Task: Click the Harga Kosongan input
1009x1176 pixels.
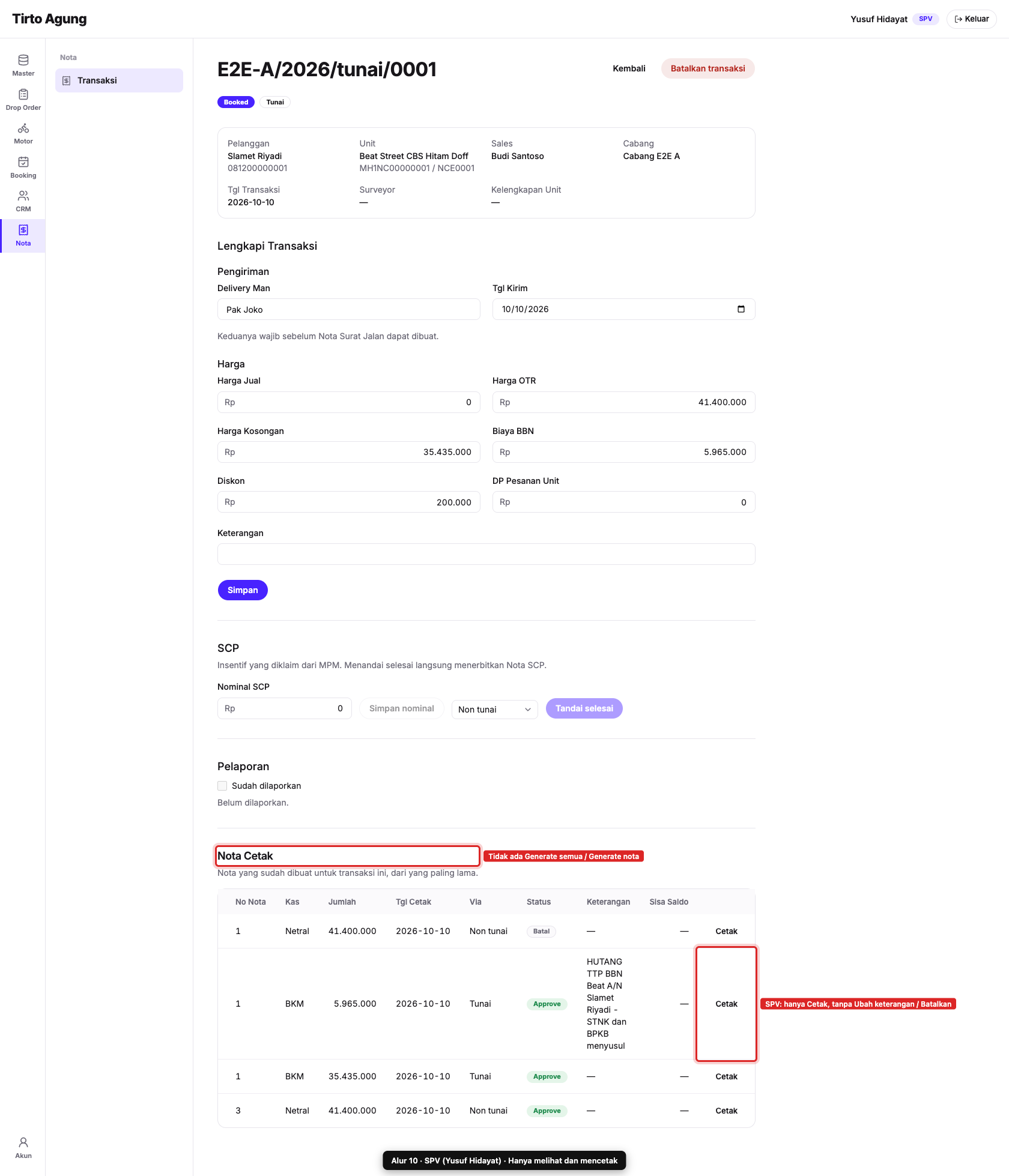Action: (348, 452)
